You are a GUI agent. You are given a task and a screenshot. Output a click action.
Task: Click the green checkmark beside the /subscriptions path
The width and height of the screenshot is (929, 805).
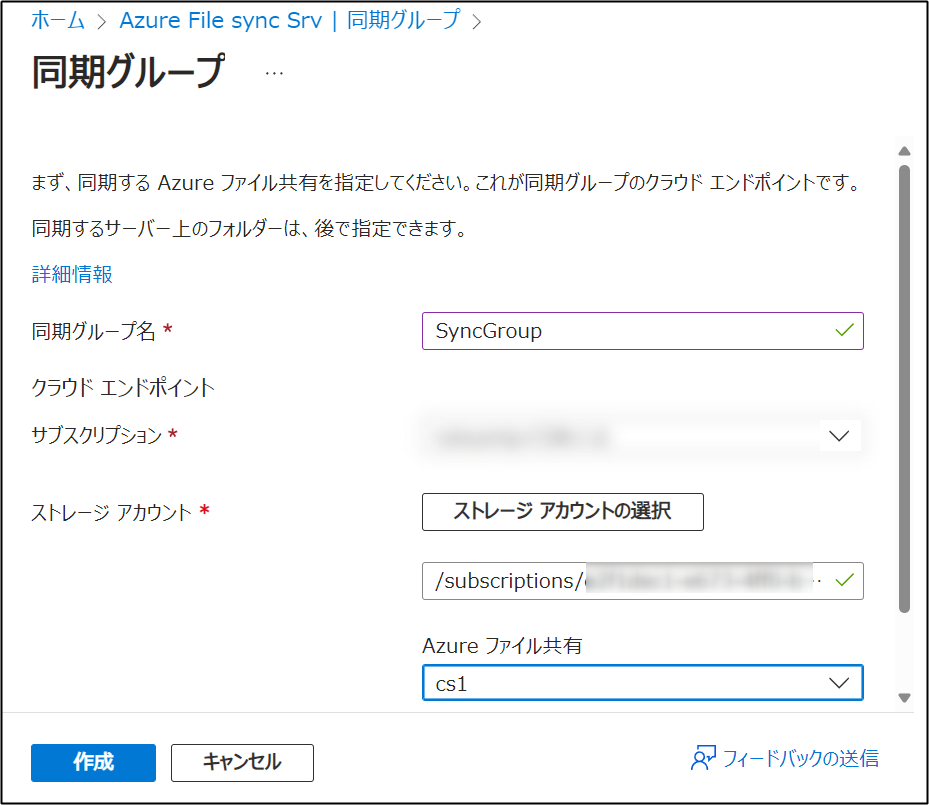[843, 581]
